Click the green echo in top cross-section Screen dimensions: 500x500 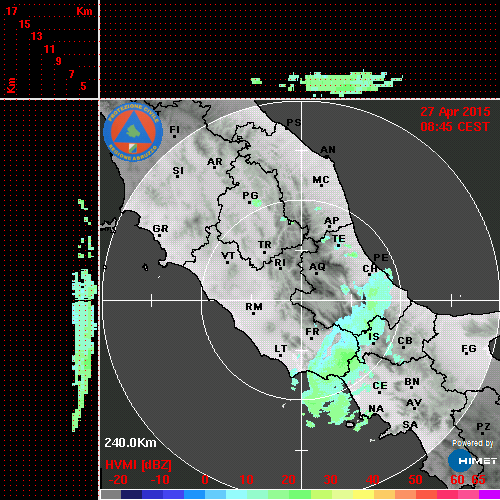(x=343, y=82)
